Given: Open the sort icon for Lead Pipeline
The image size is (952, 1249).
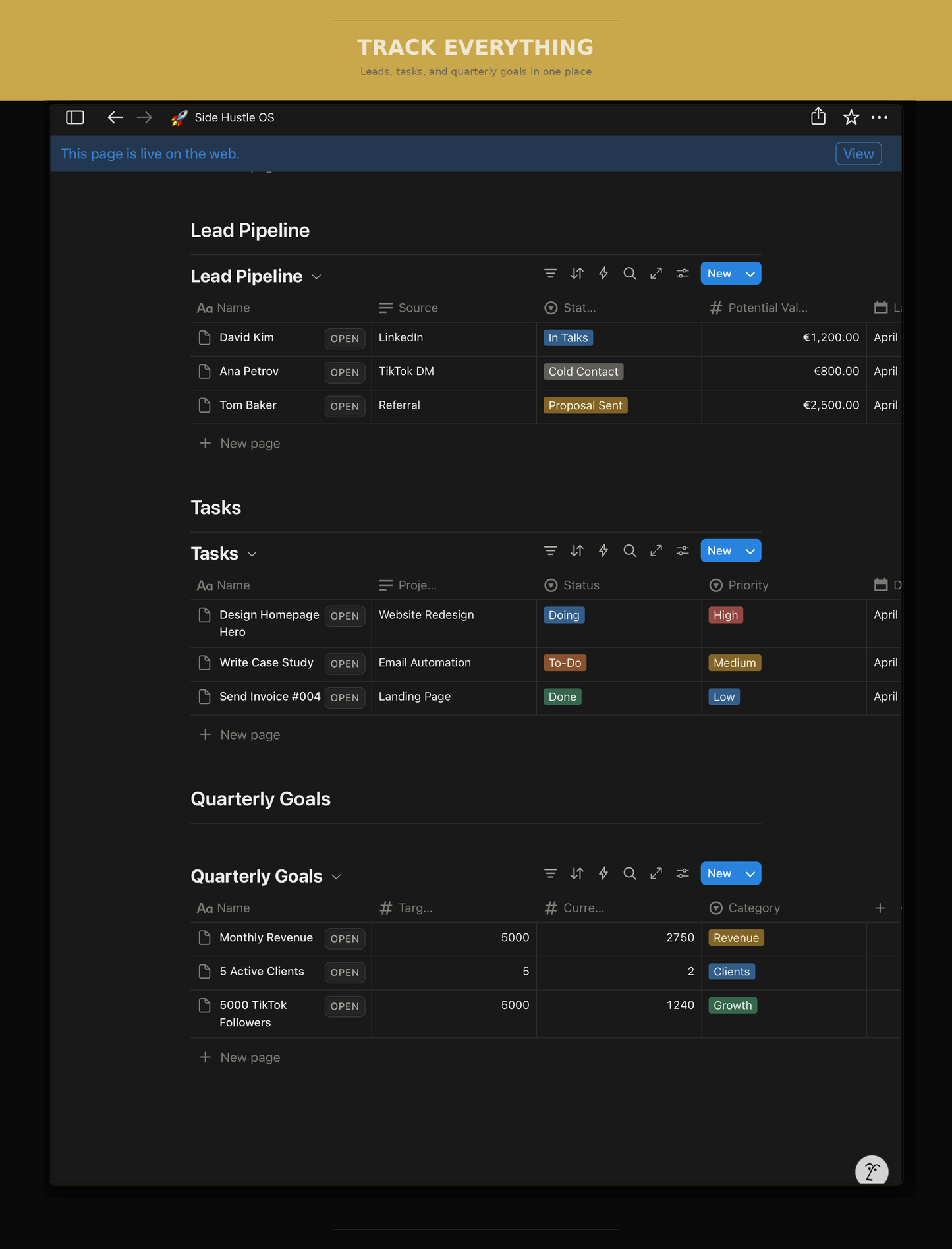Looking at the screenshot, I should point(577,274).
